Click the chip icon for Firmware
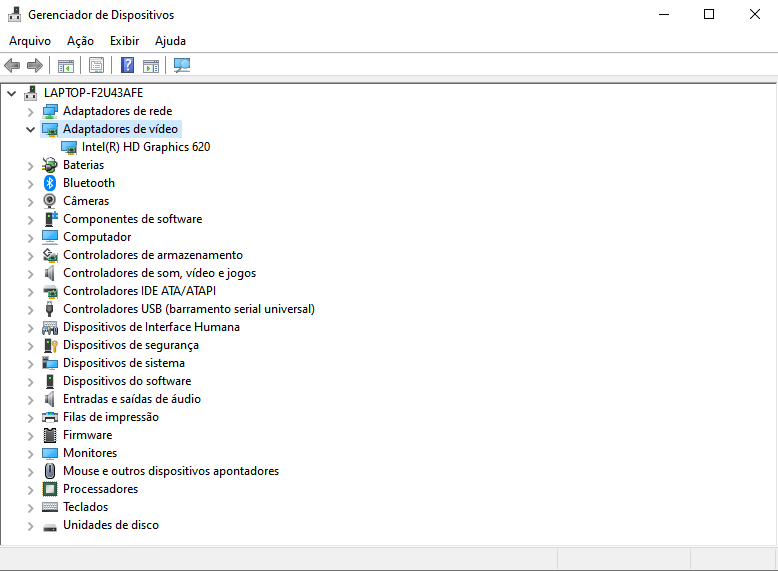 pyautogui.click(x=50, y=435)
